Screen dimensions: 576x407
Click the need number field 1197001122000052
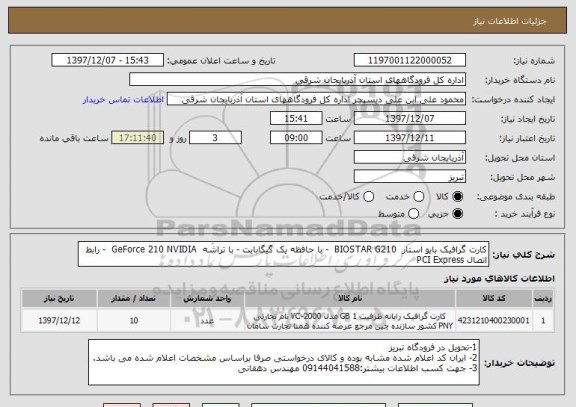coord(410,60)
